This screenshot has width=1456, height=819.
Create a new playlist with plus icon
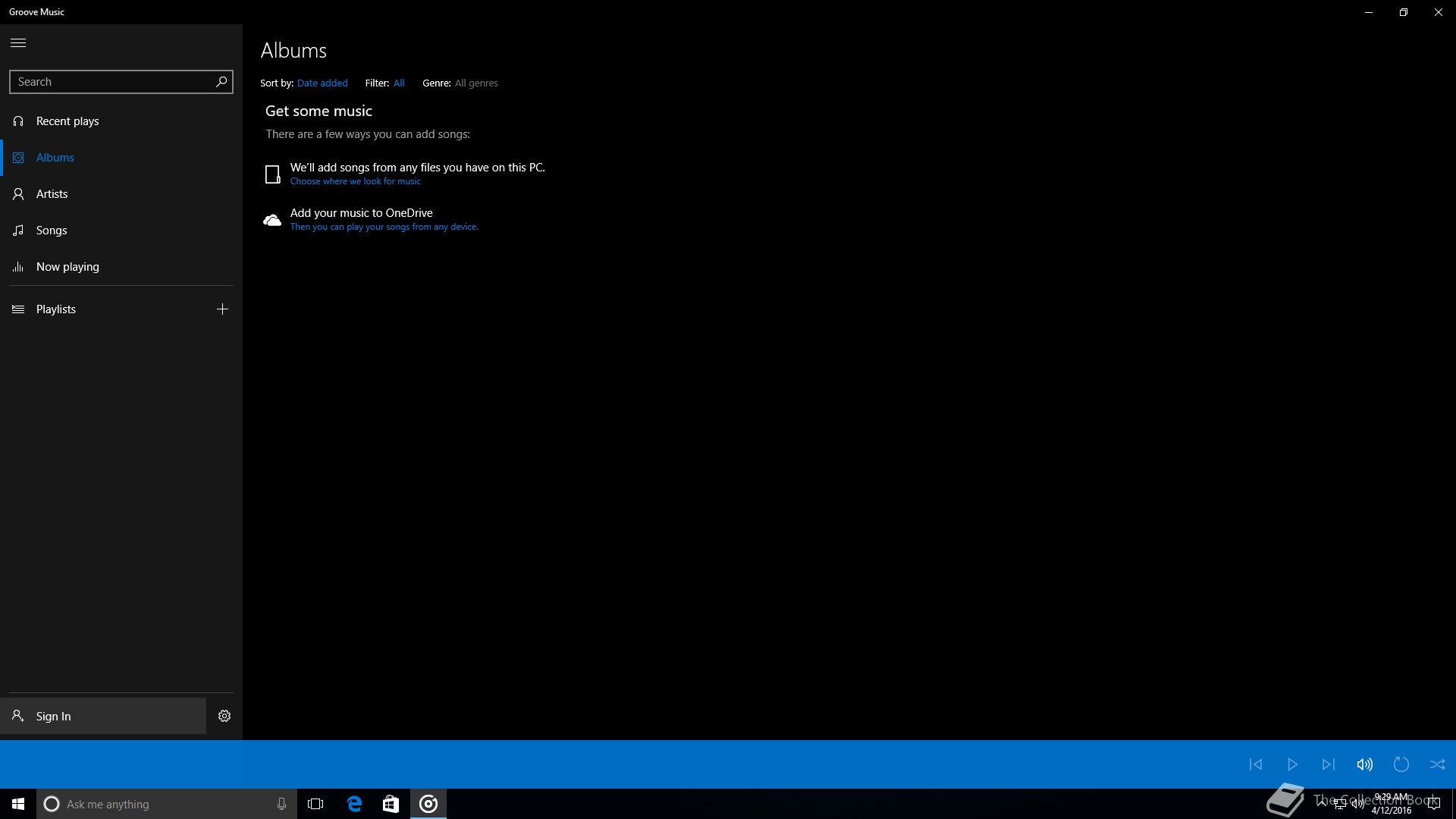click(222, 309)
